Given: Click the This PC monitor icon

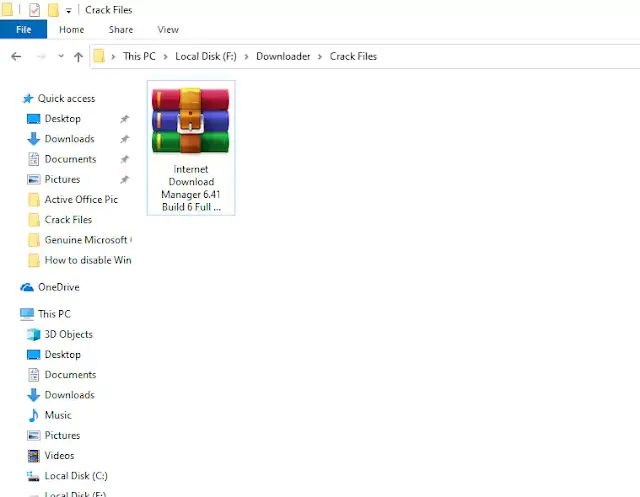Looking at the screenshot, I should (27, 314).
